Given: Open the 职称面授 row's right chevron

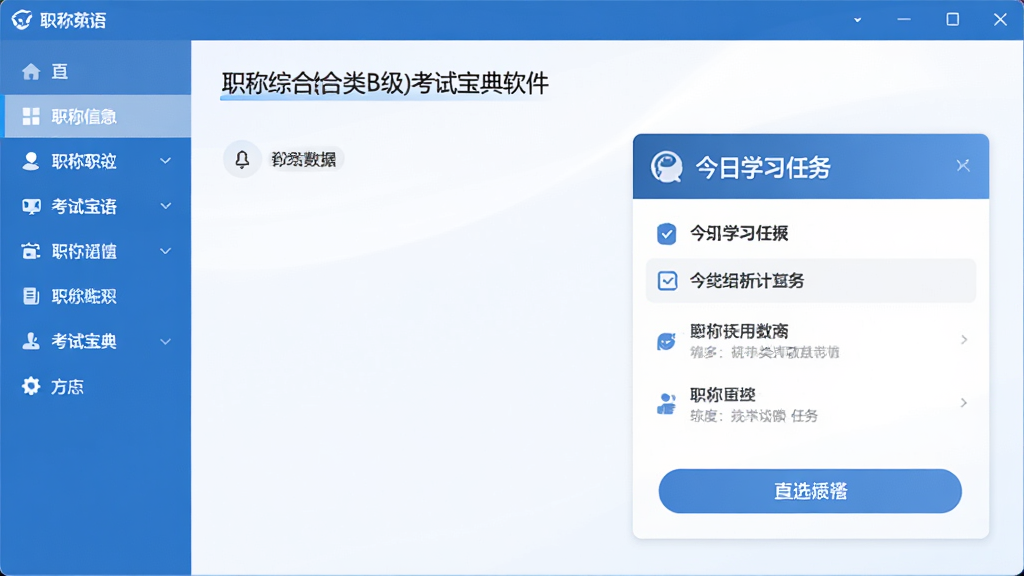Looking at the screenshot, I should (964, 403).
